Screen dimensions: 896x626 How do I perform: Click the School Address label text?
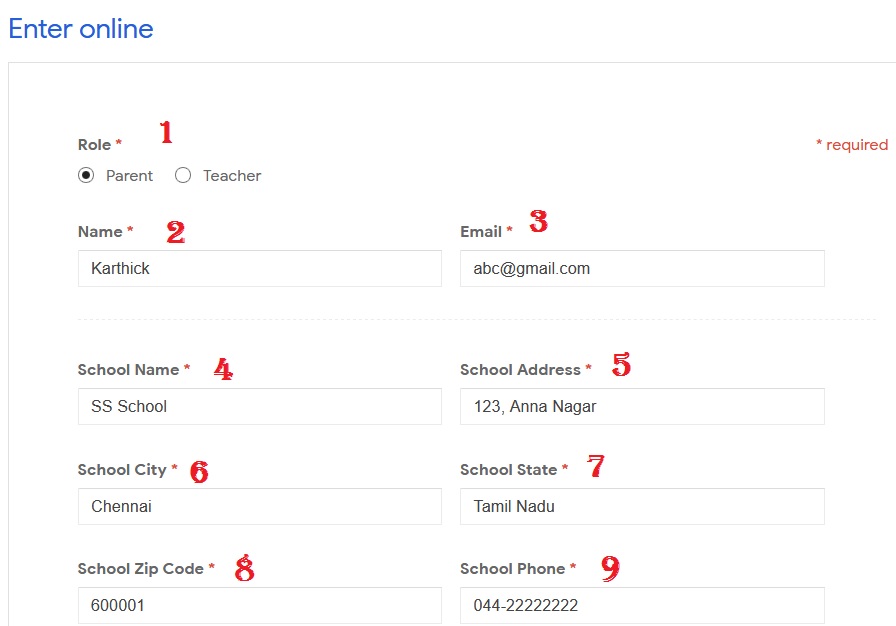pyautogui.click(x=520, y=370)
